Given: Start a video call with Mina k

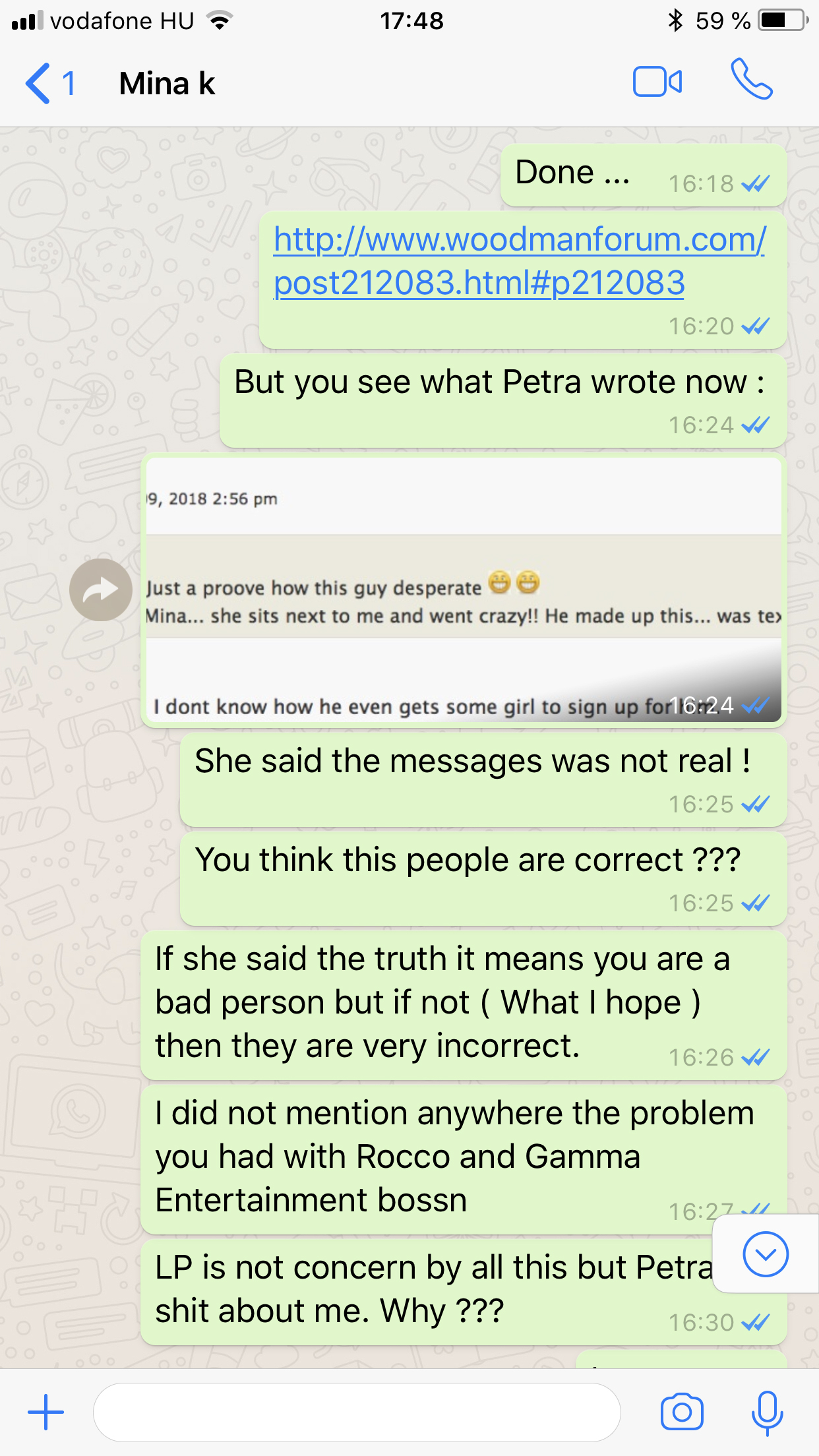Looking at the screenshot, I should point(657,82).
